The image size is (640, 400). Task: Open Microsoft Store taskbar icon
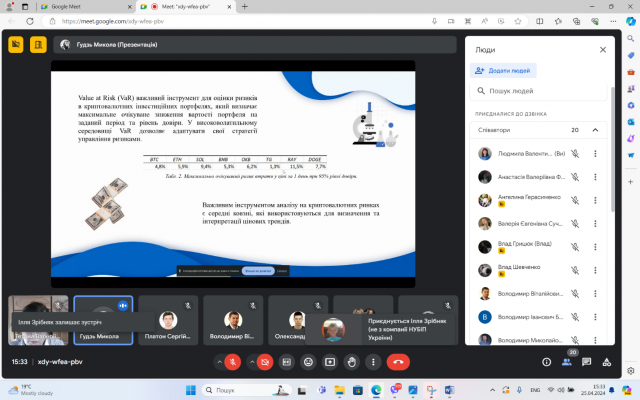click(x=358, y=390)
